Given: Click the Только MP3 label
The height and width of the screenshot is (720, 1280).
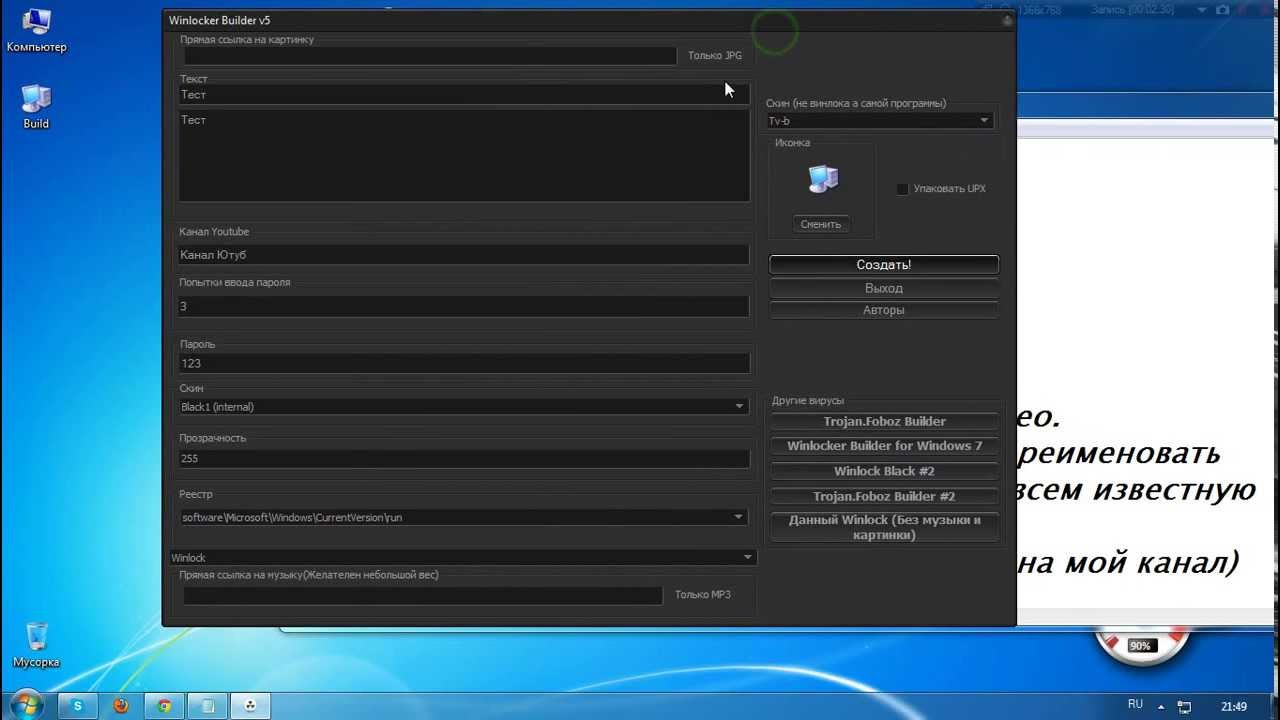Looking at the screenshot, I should click(x=703, y=595).
